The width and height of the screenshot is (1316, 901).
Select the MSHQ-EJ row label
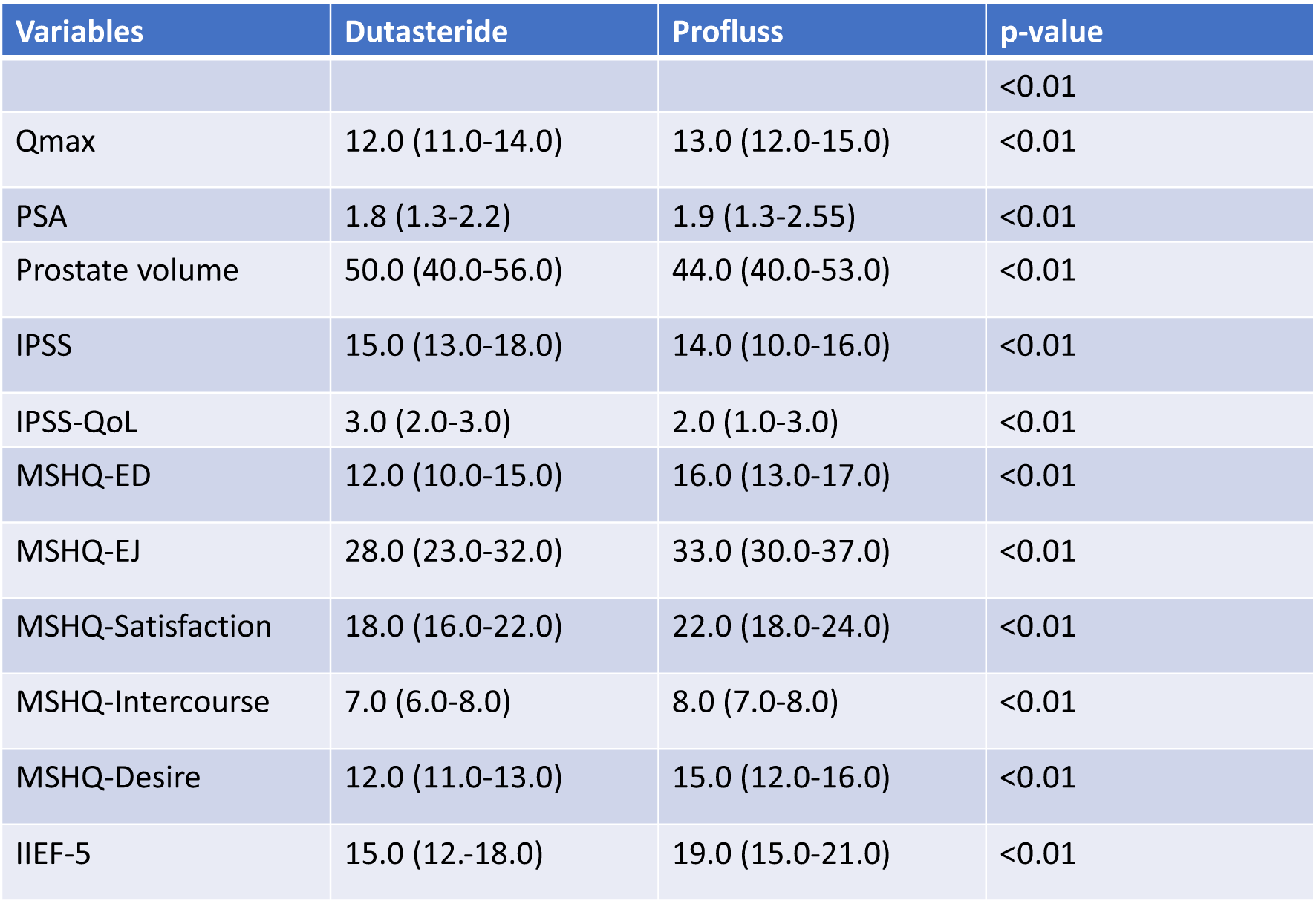(78, 551)
